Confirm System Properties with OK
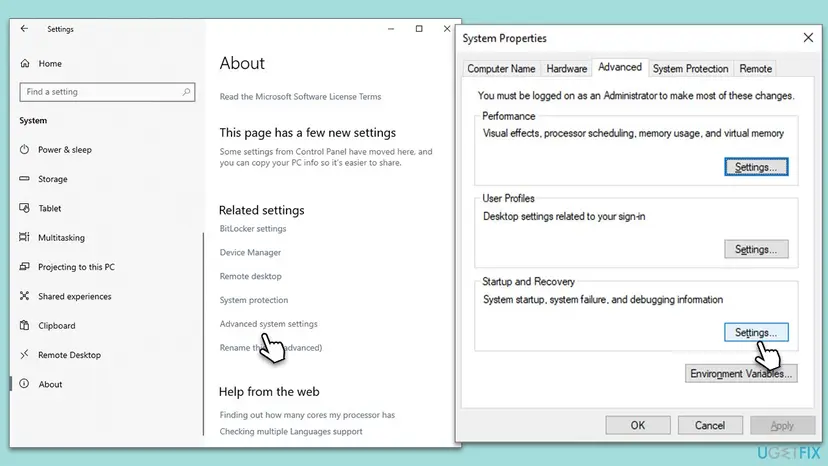Screen dimensions: 828x466 638,425
